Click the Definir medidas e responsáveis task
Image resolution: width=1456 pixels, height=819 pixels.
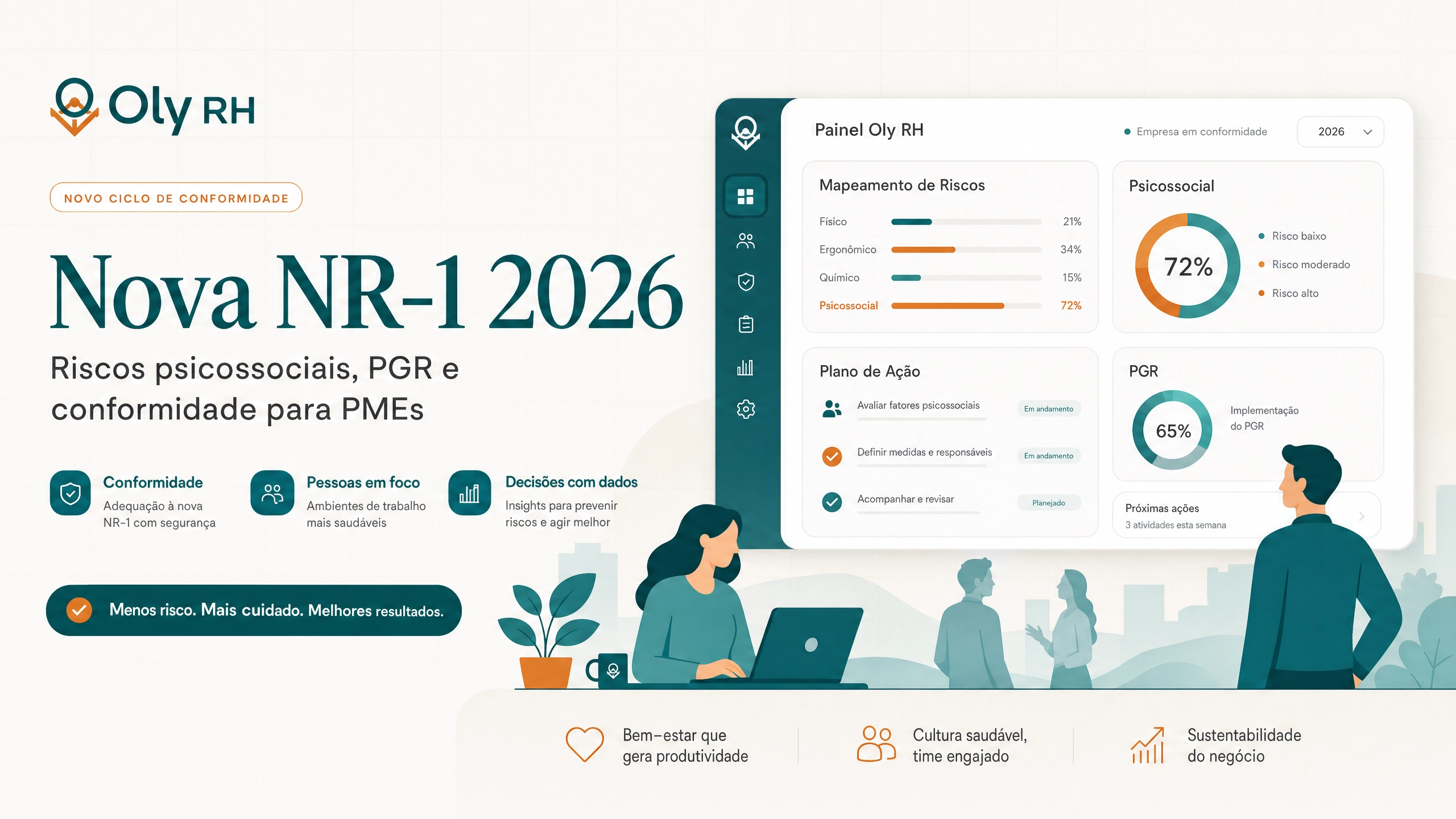pyautogui.click(x=924, y=452)
